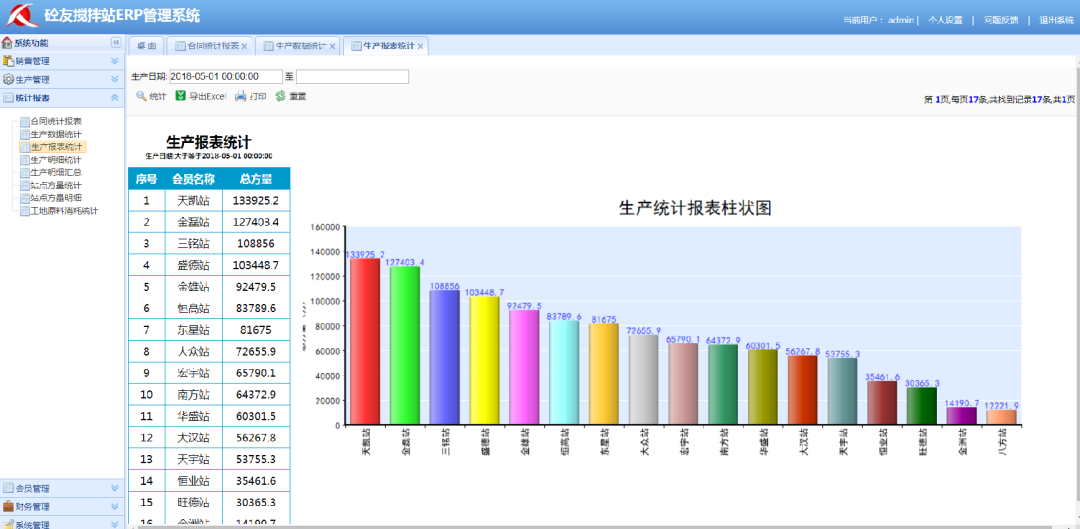Select 工地原料消耗统计 tree item

(x=64, y=211)
